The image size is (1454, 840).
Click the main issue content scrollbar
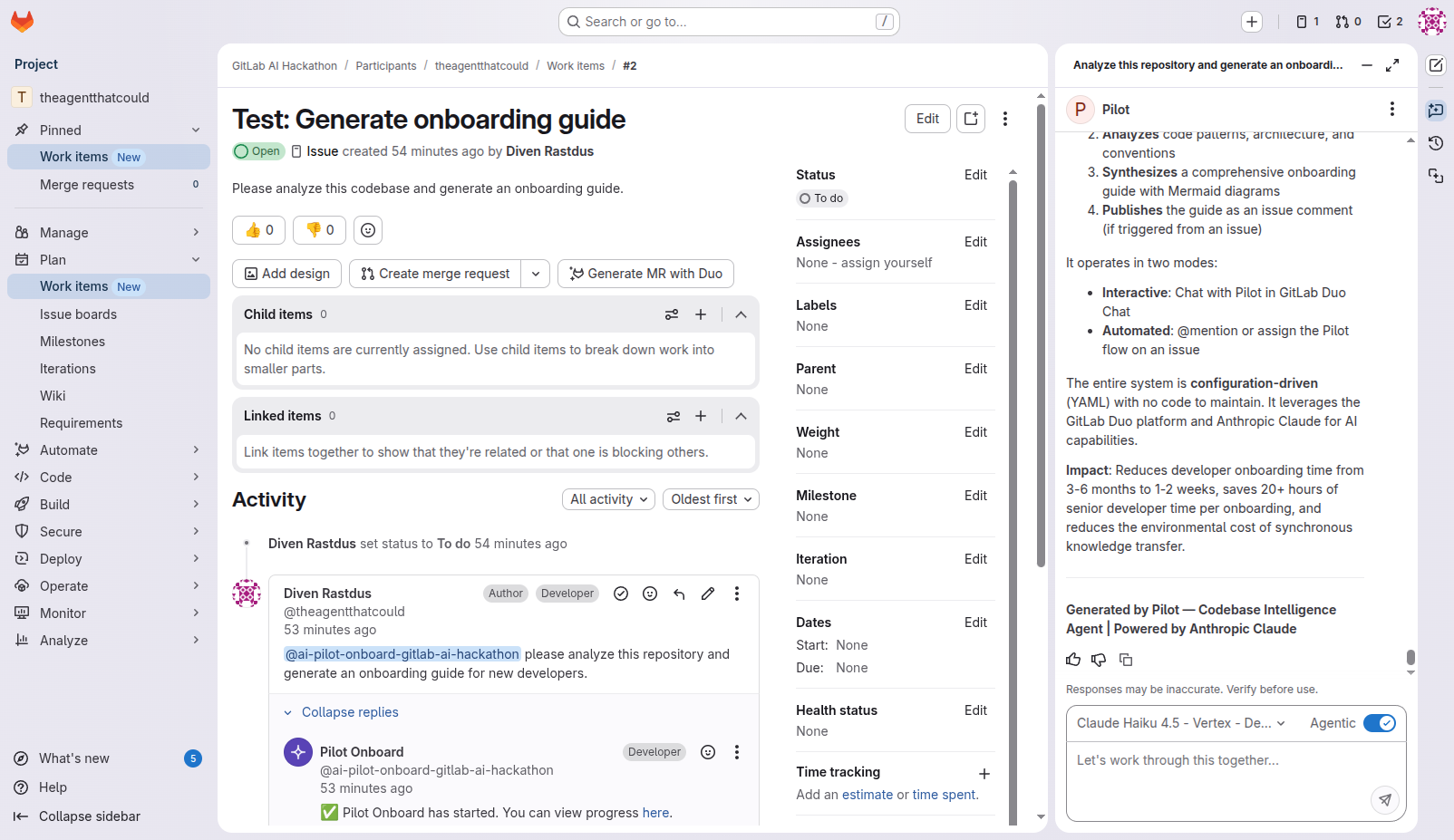[1041, 335]
